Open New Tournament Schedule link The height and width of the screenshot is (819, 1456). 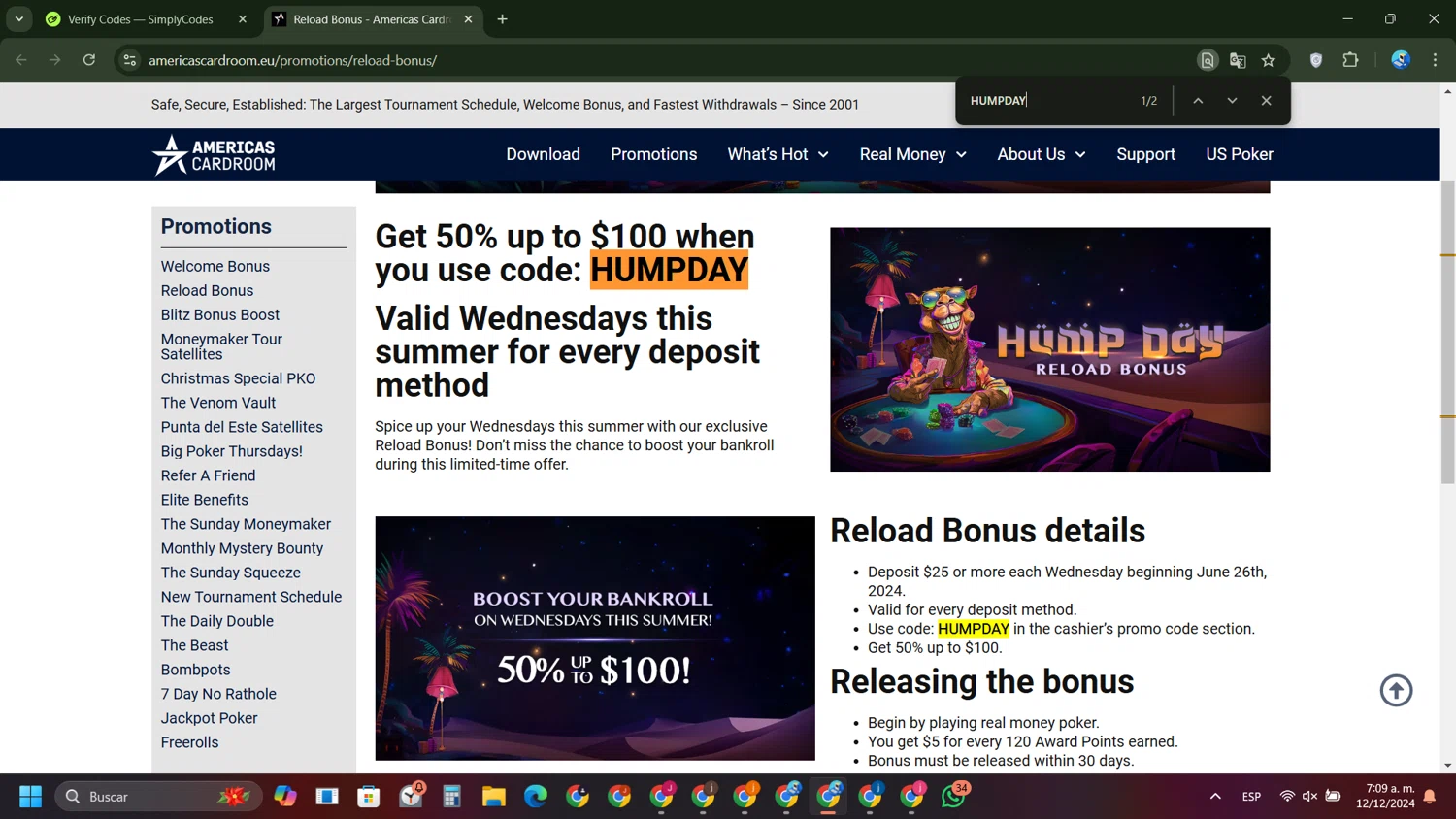click(x=251, y=597)
